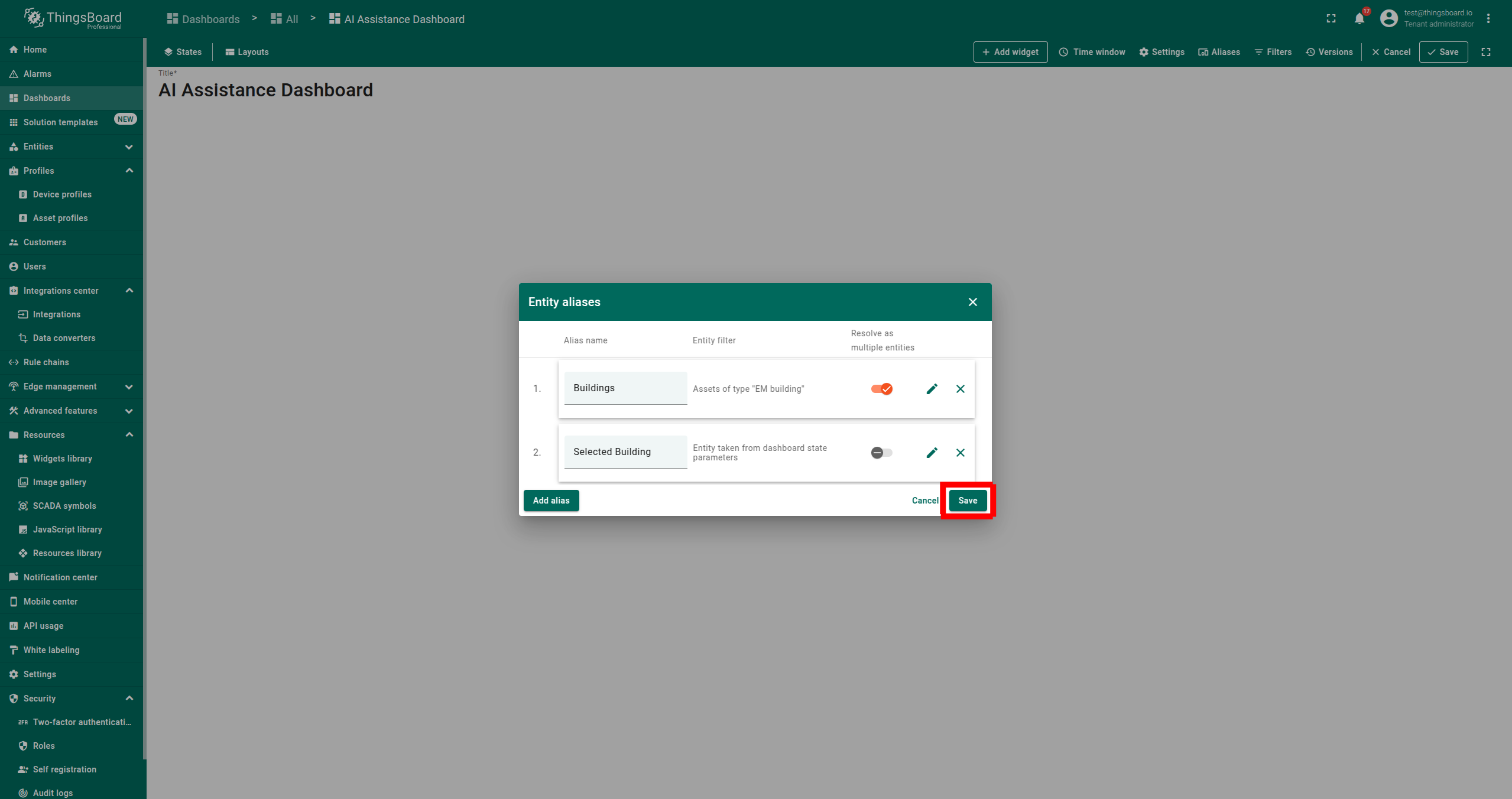
Task: Disable multiple entities for Buildings alias
Action: [x=881, y=389]
